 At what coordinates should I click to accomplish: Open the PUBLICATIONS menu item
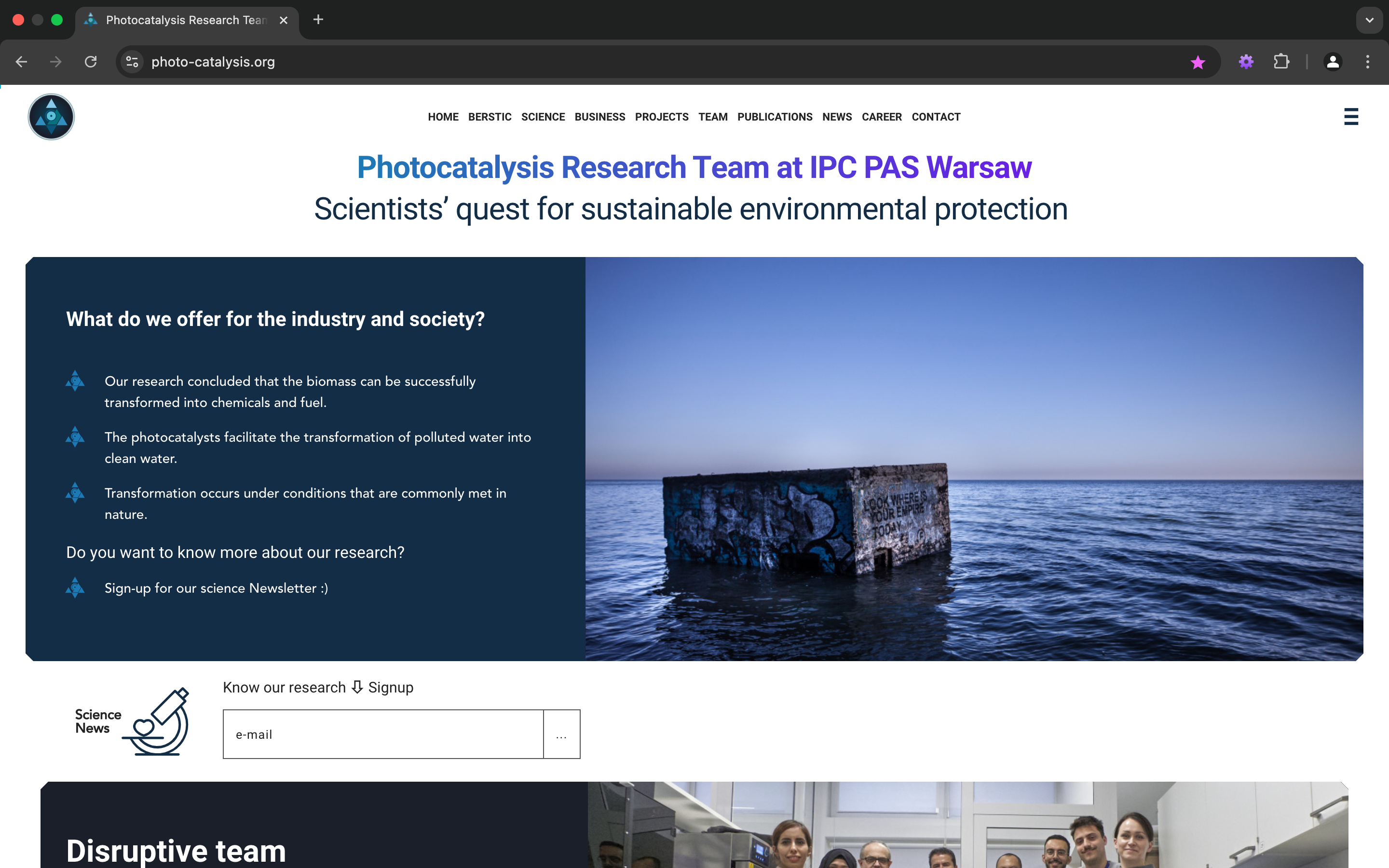tap(775, 117)
